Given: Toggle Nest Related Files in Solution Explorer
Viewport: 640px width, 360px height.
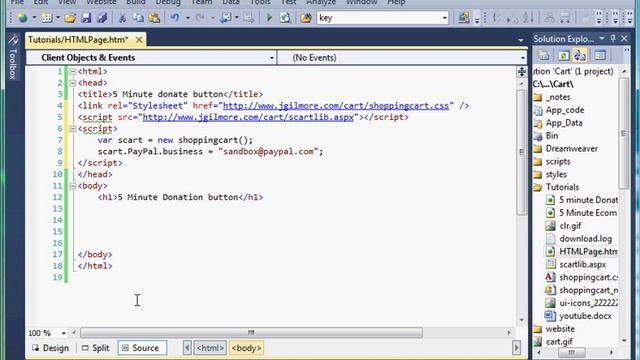Looking at the screenshot, I should point(580,55).
